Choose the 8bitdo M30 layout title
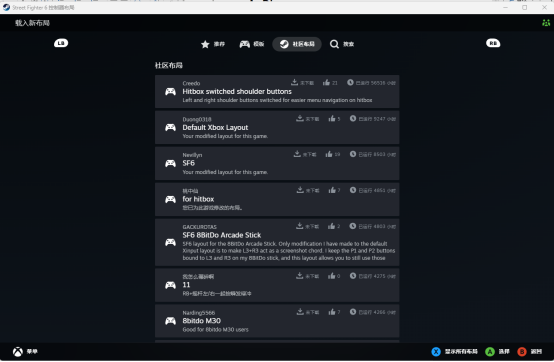The image size is (554, 362). click(201, 321)
